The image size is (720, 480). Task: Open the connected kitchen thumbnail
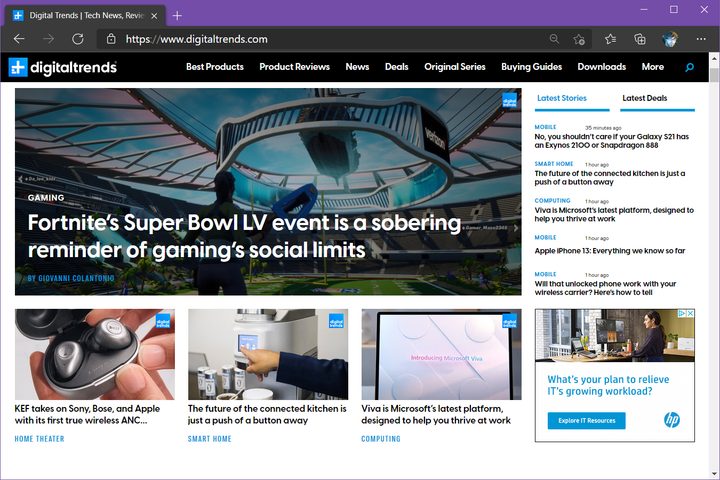point(268,354)
